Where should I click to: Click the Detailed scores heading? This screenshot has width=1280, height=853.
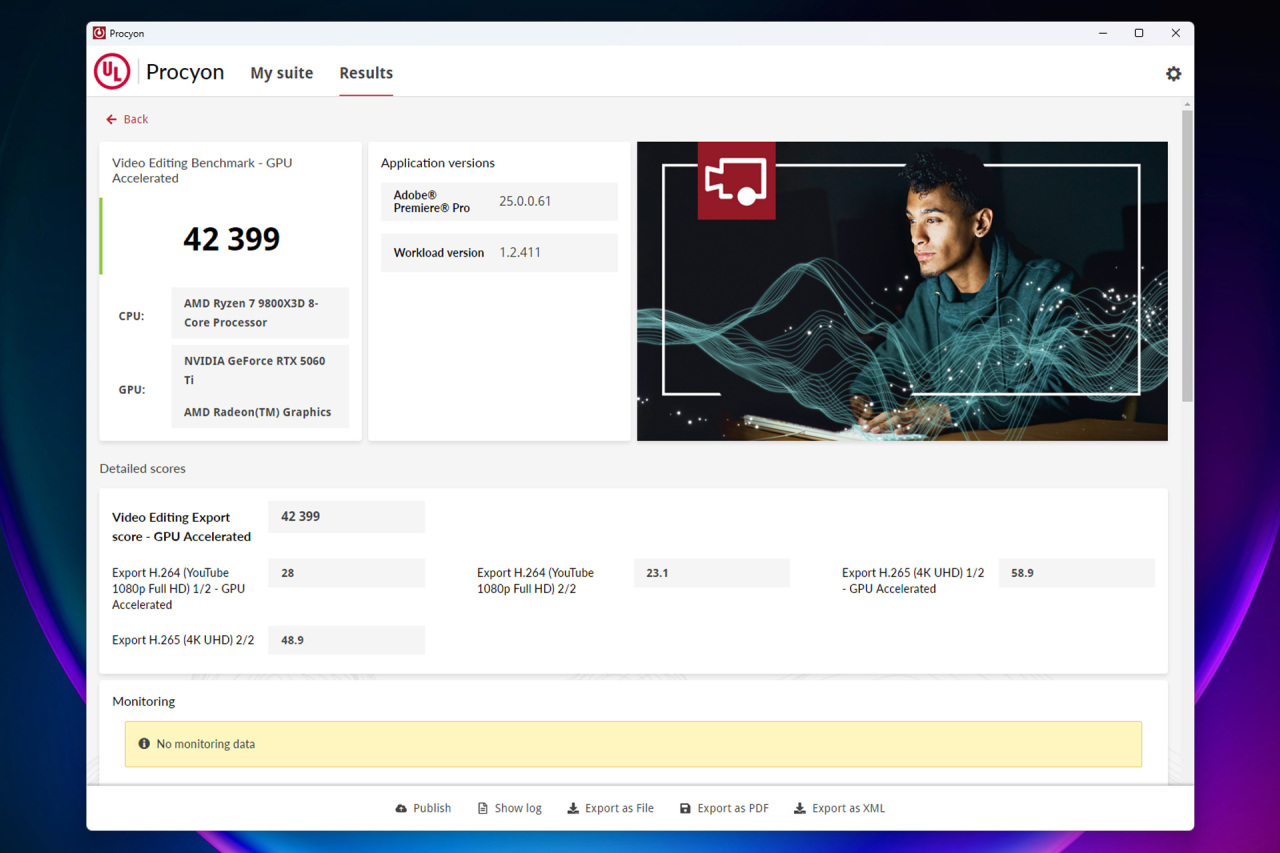click(x=142, y=468)
